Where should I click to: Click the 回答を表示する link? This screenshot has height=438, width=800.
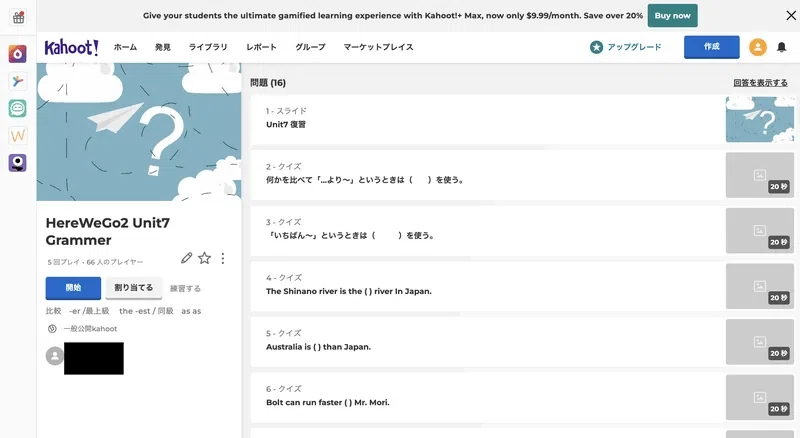point(760,83)
